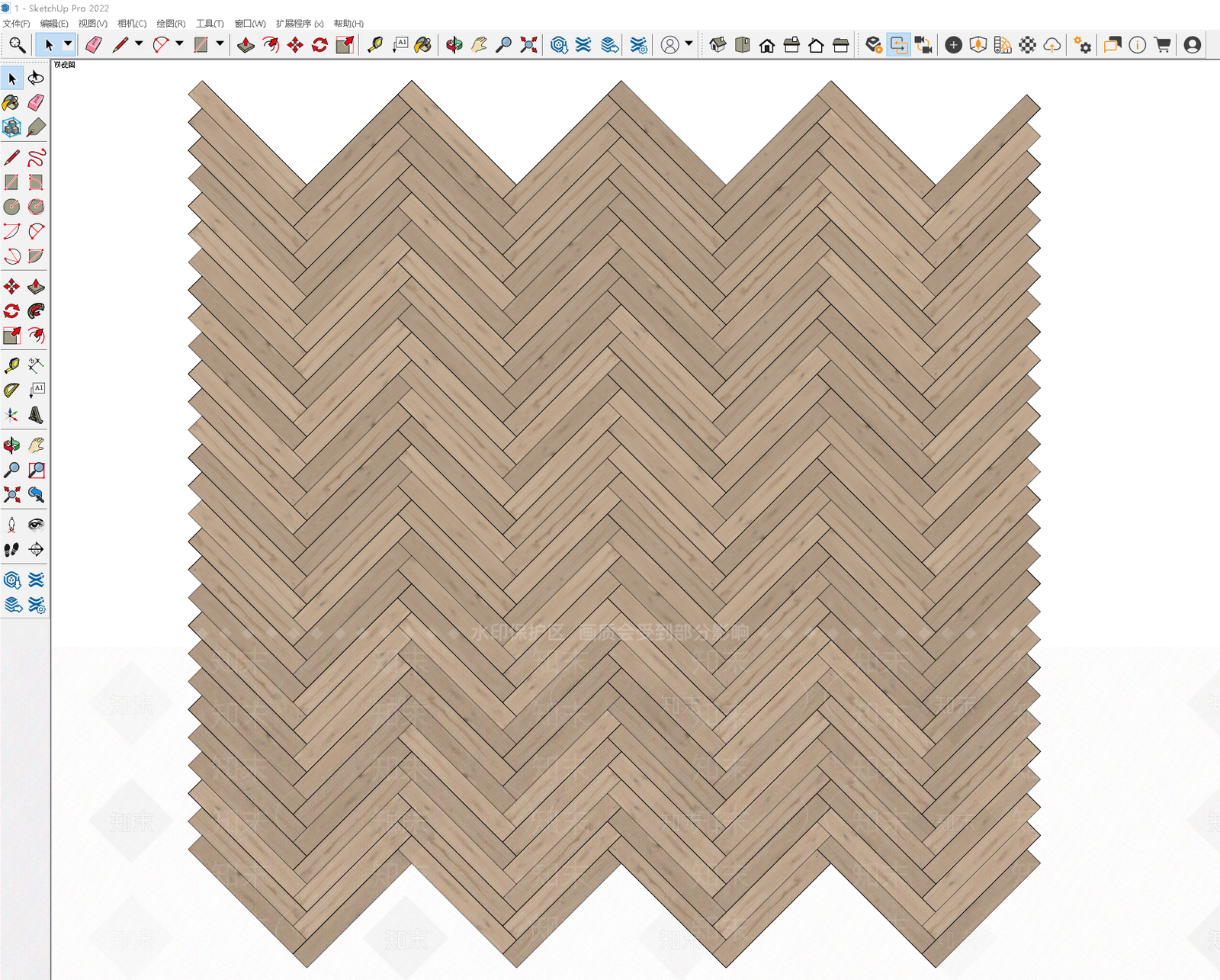The width and height of the screenshot is (1220, 980).
Task: Click the cloud upload icon
Action: [1052, 45]
